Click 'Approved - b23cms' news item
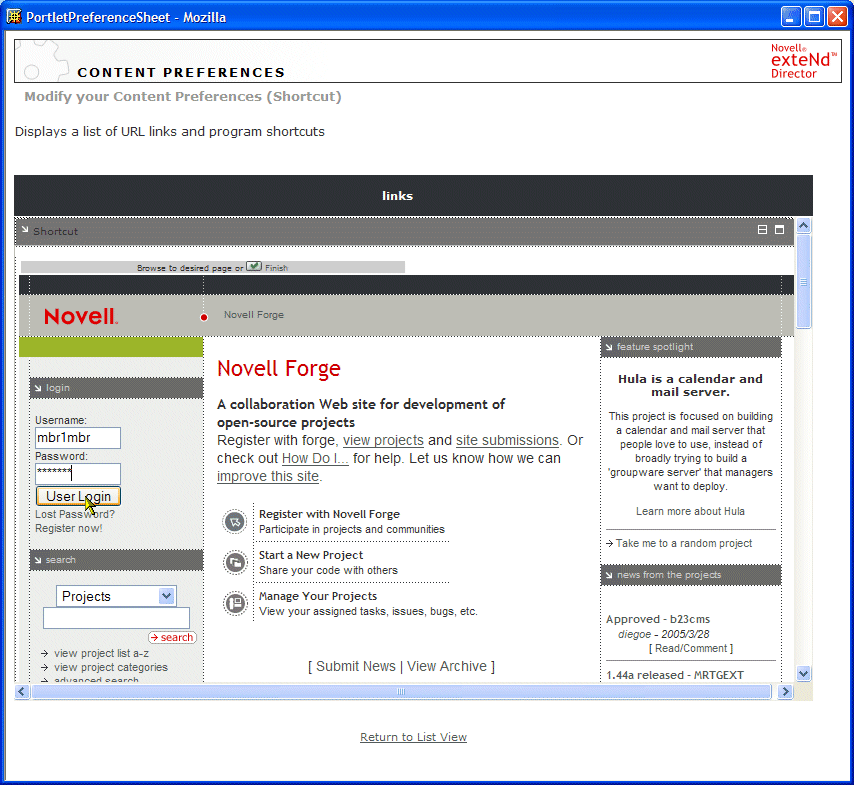The height and width of the screenshot is (785, 854). (658, 619)
